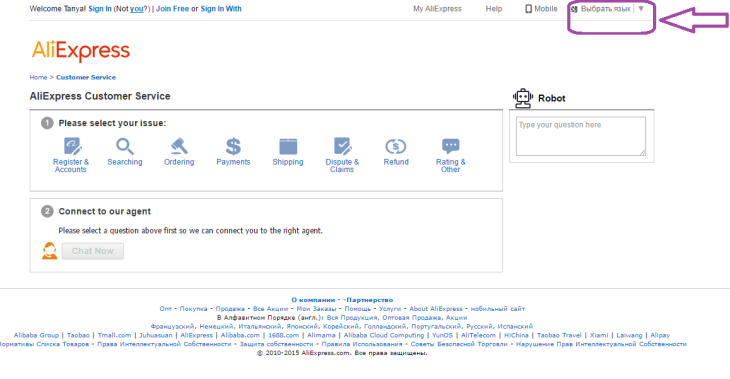730x379 pixels.
Task: Open Juhuasuan footer link
Action: click(156, 335)
